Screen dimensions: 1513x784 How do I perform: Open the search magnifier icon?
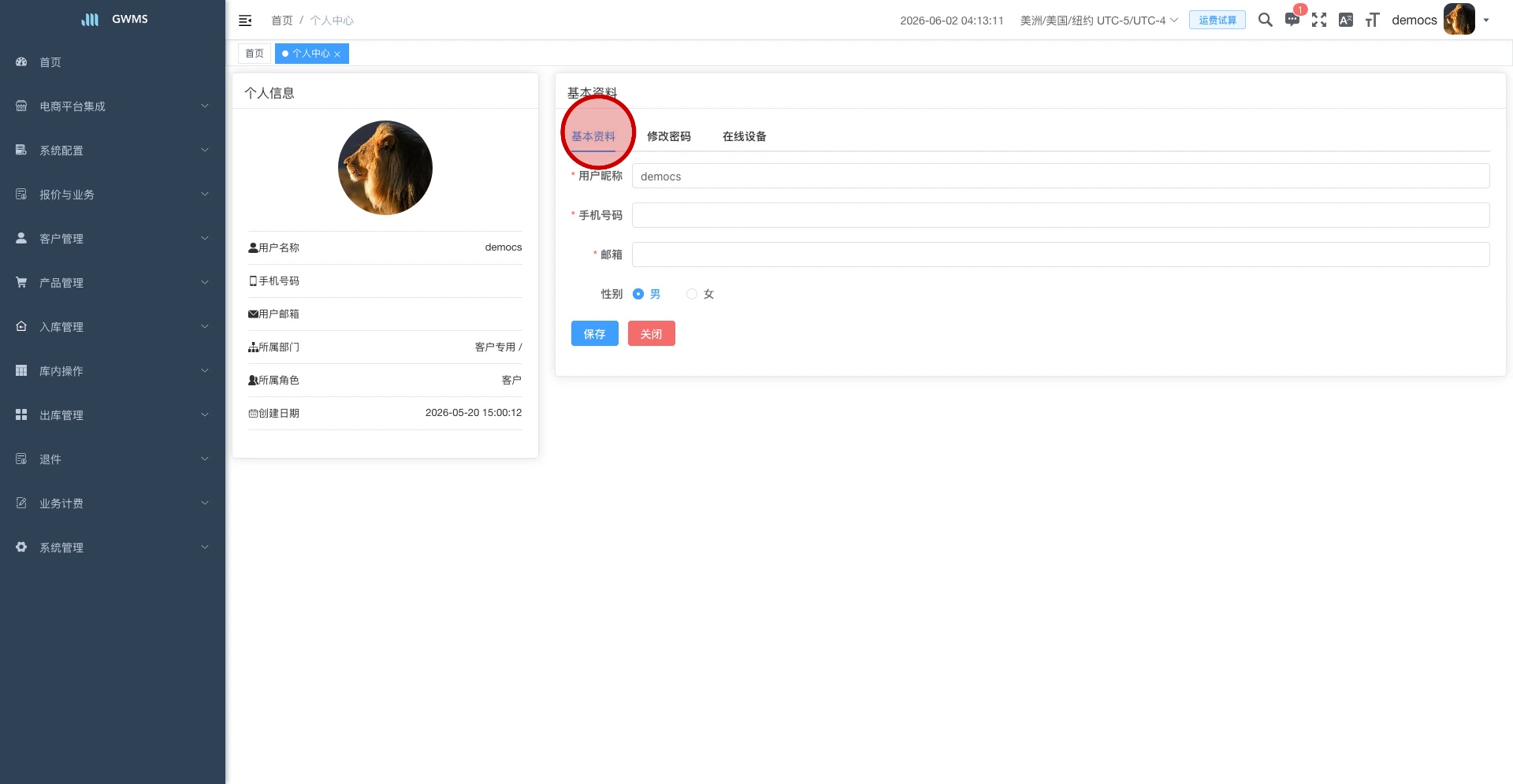tap(1265, 20)
